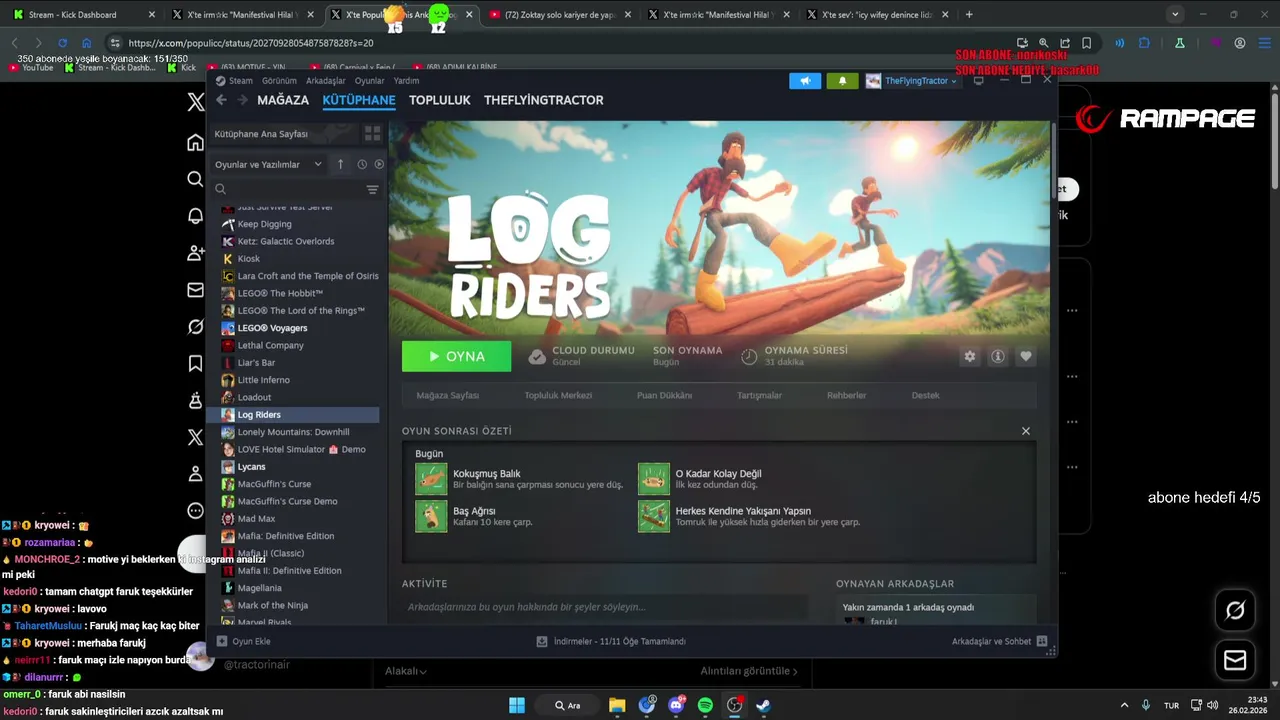Switch library to grid collections view

tap(372, 133)
